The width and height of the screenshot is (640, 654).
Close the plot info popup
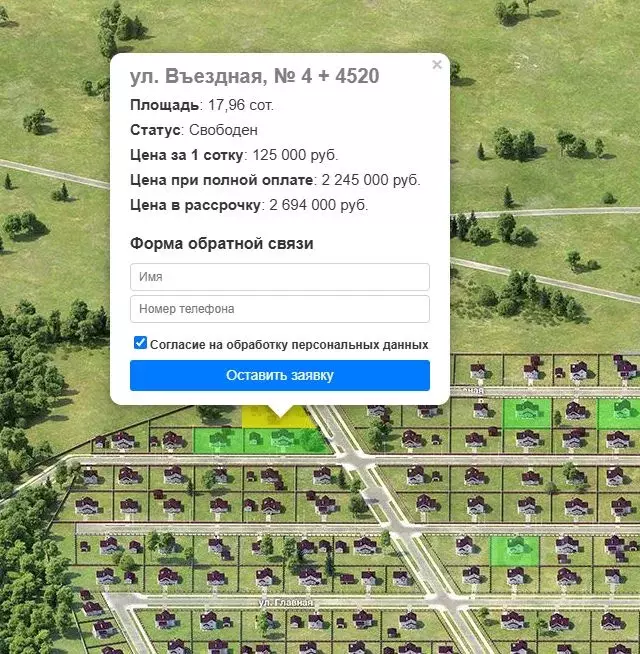[x=436, y=65]
